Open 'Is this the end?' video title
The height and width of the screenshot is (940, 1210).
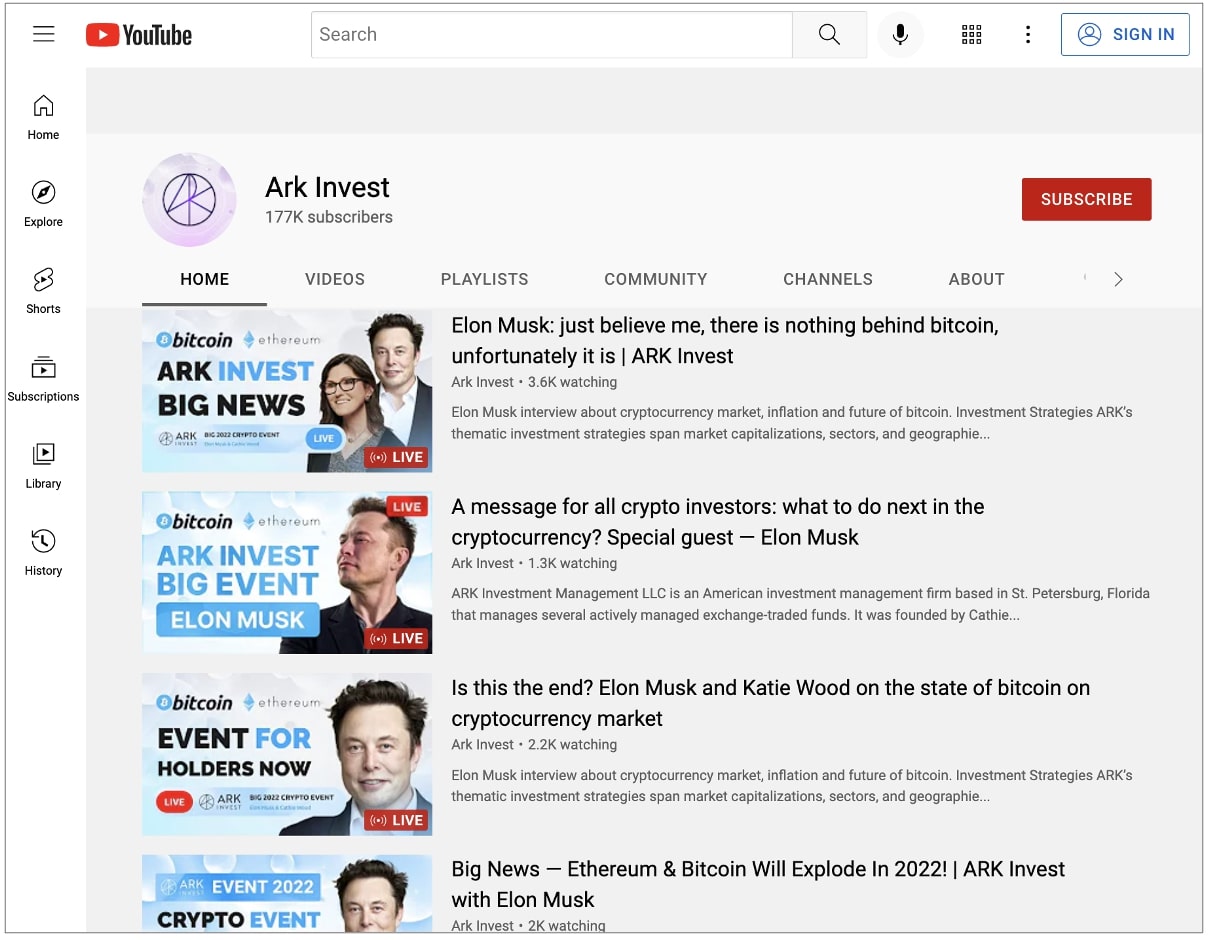coord(771,703)
